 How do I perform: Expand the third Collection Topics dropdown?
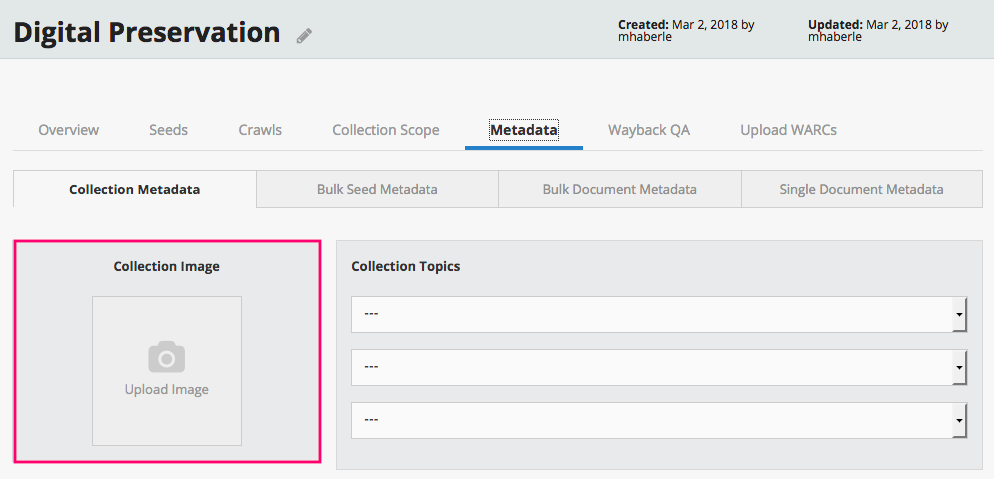(658, 420)
